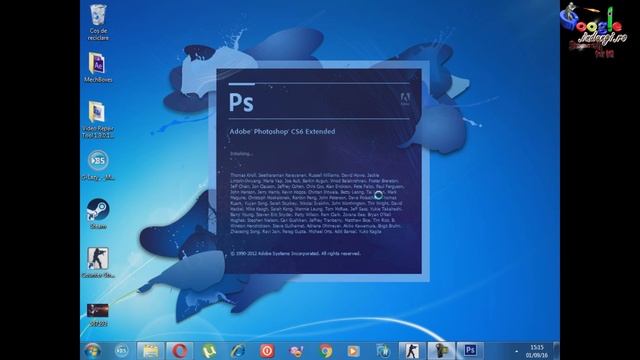Switch to the Photoshop taskbar button
Image resolution: width=640 pixels, height=360 pixels.
click(x=470, y=351)
